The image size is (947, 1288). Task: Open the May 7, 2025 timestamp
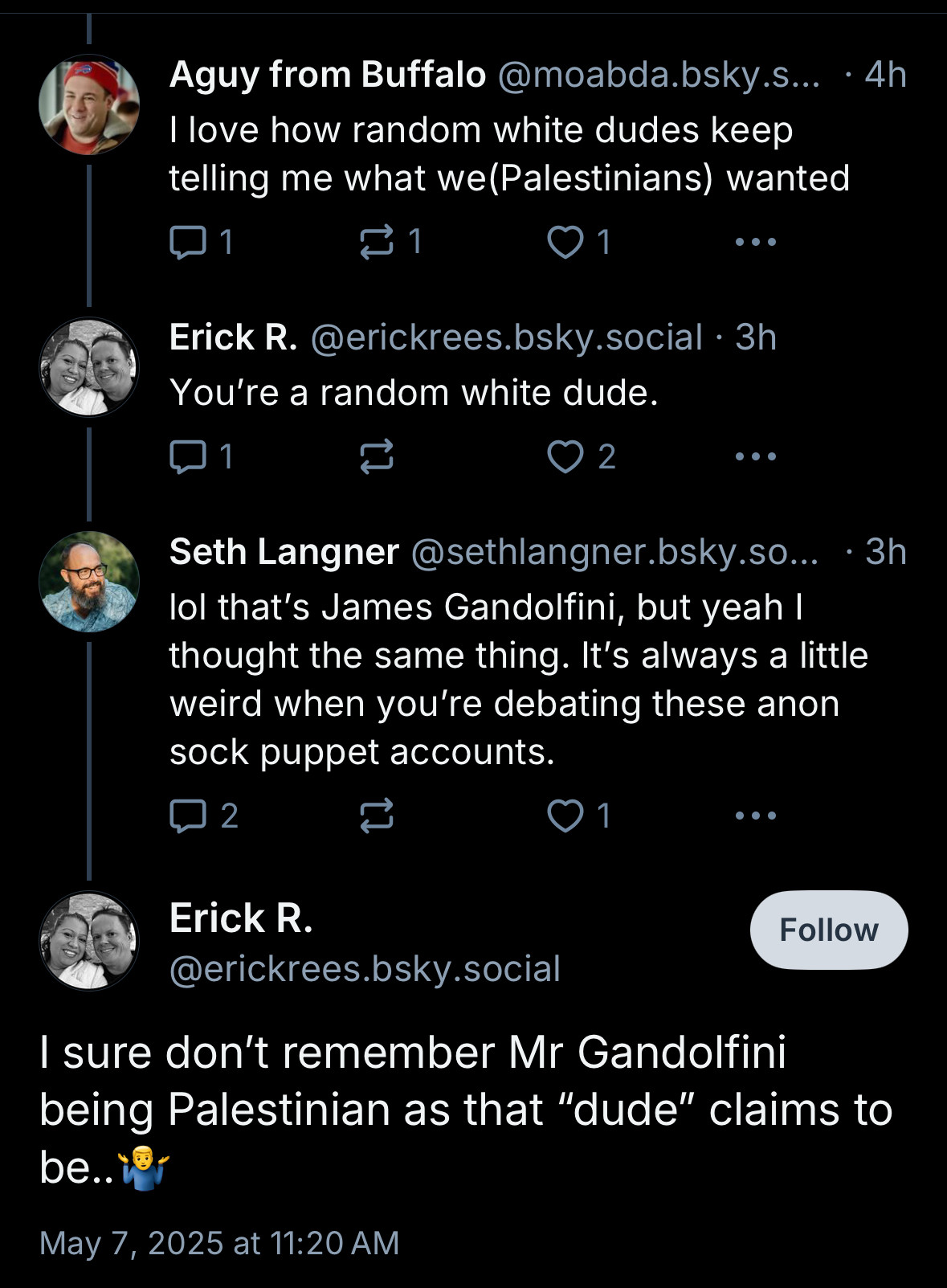[x=219, y=1243]
